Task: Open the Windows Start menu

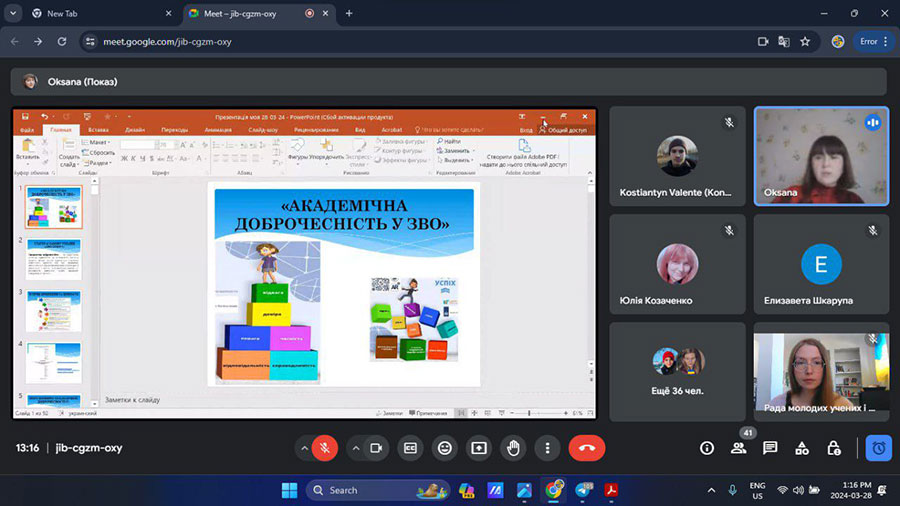Action: (289, 491)
